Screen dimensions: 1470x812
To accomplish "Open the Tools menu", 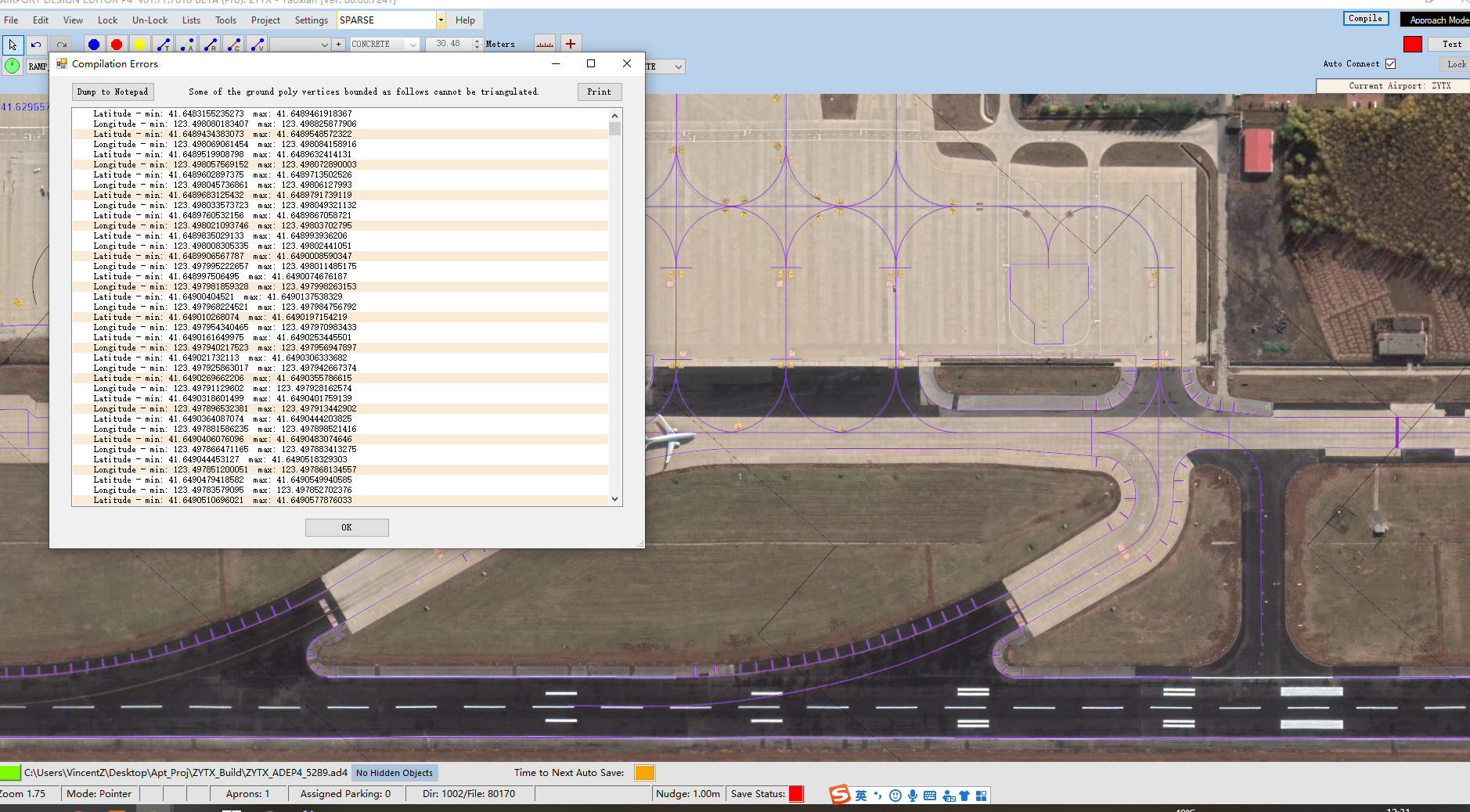I will point(225,20).
